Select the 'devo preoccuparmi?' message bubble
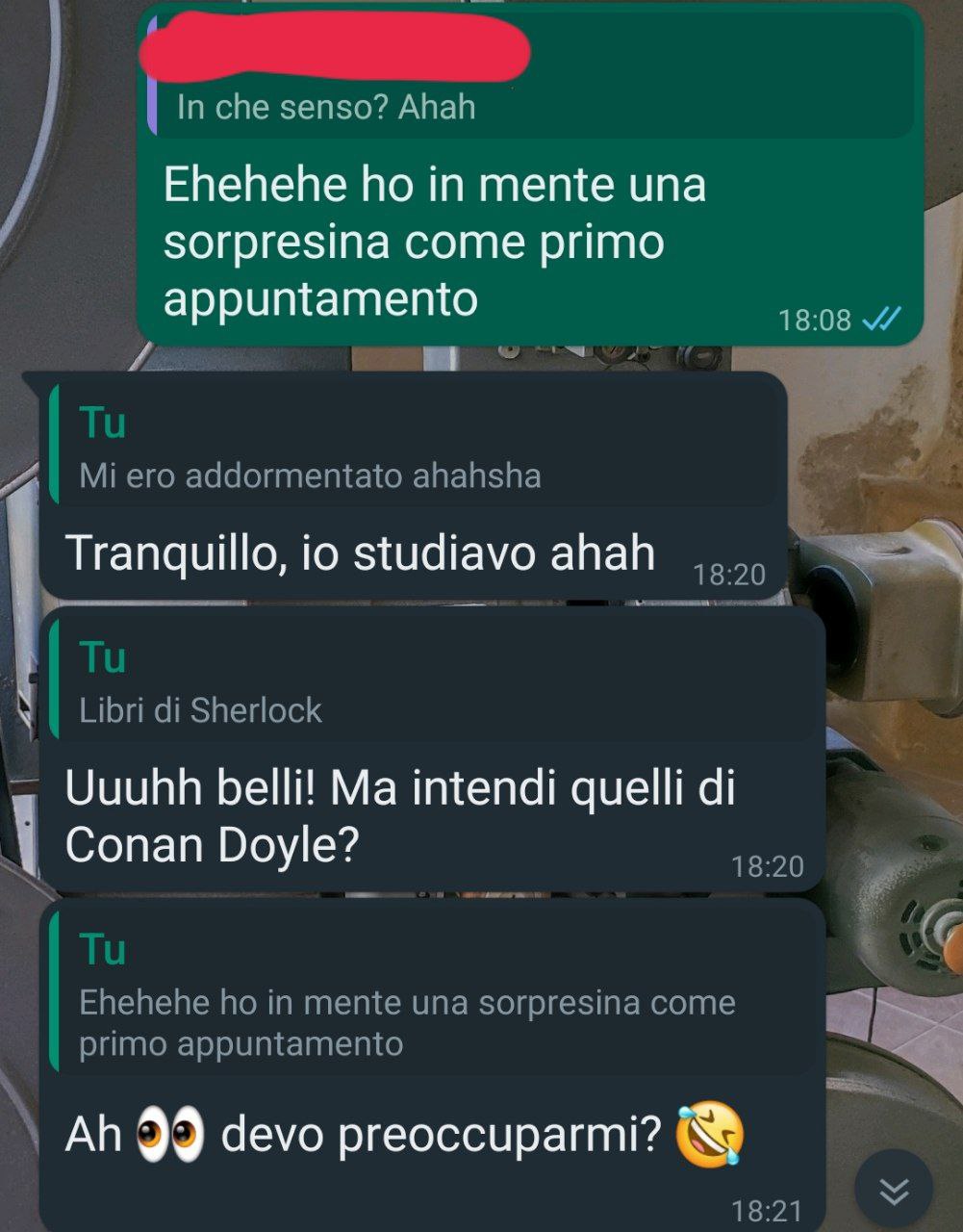The image size is (963, 1232). pos(433,1065)
